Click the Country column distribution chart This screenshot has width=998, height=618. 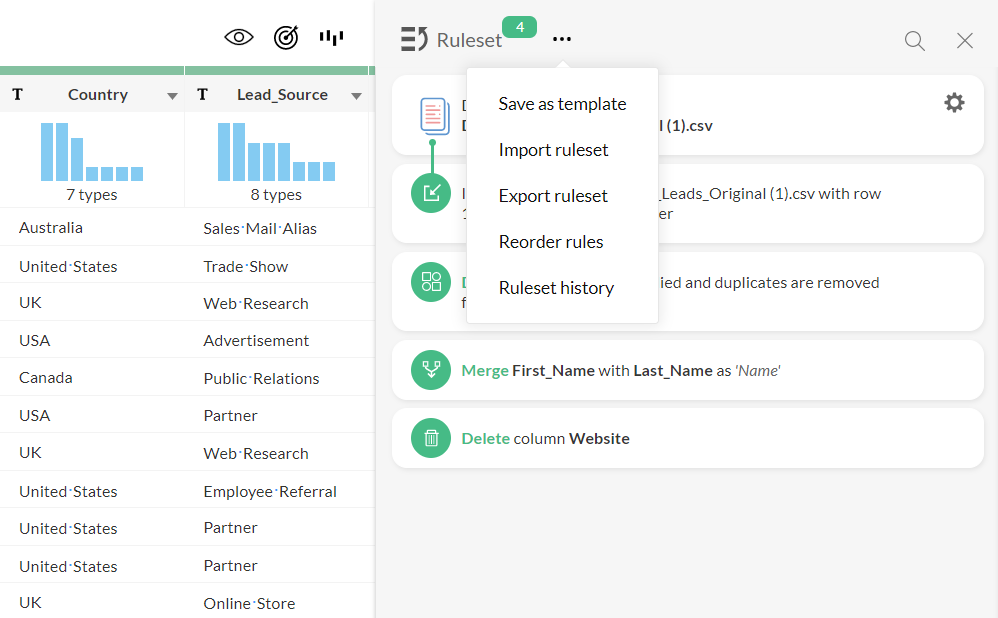[x=92, y=152]
